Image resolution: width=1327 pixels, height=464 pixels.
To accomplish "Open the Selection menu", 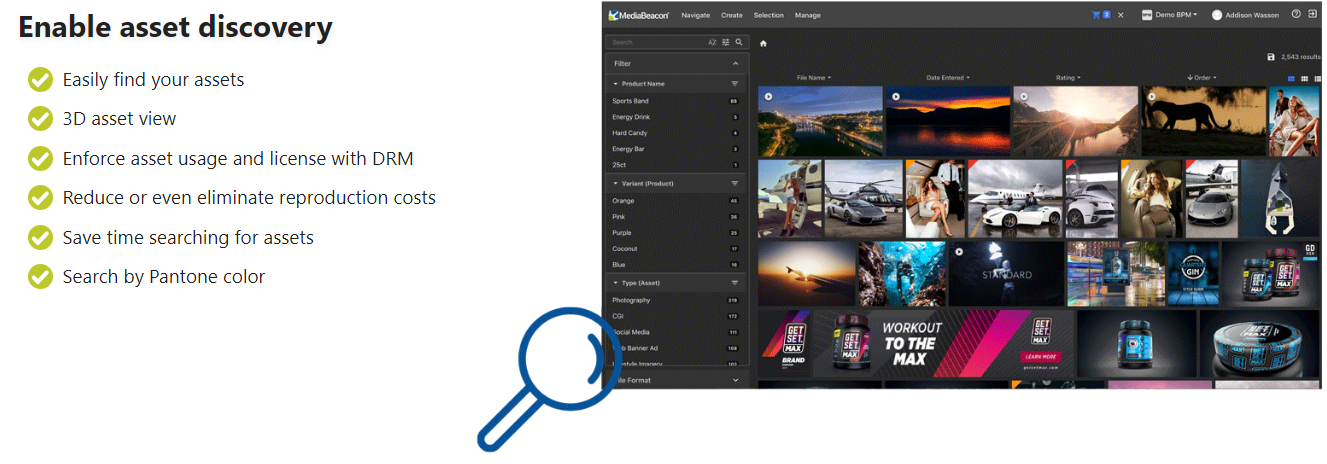I will tap(769, 15).
